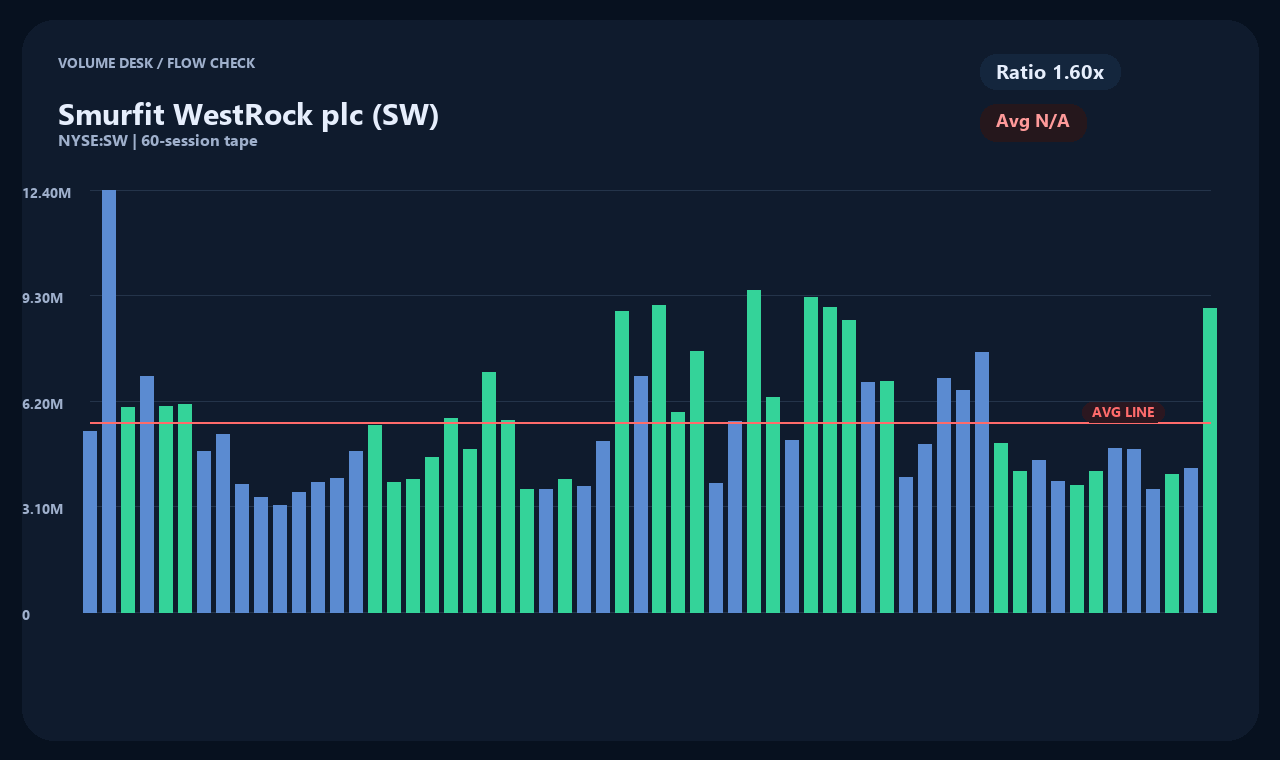Select the last green bar at far right
The image size is (1280, 760).
1210,460
